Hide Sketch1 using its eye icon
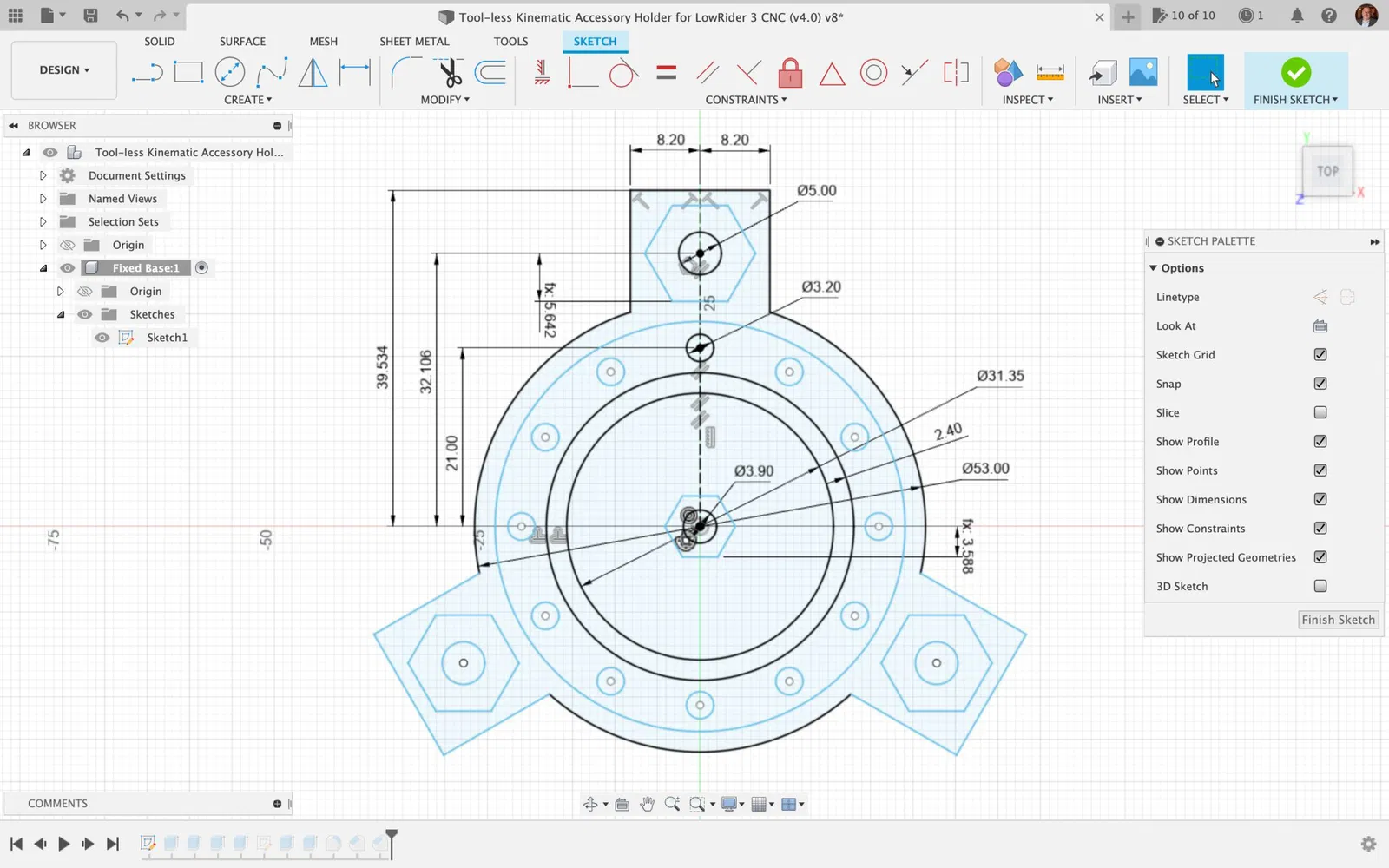1389x868 pixels. 102,338
